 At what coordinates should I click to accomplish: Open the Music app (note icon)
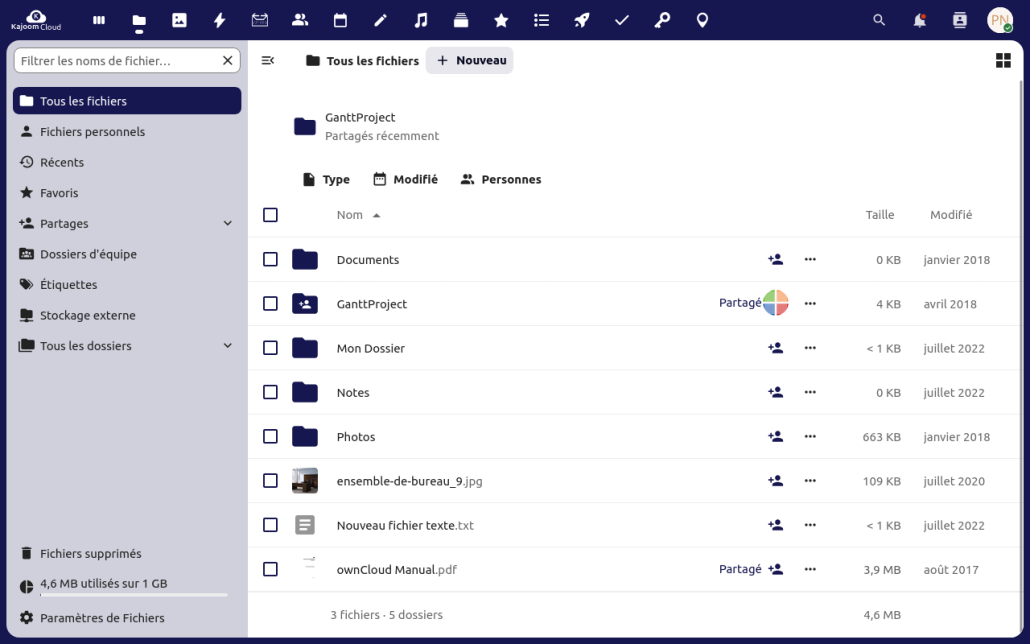click(420, 20)
